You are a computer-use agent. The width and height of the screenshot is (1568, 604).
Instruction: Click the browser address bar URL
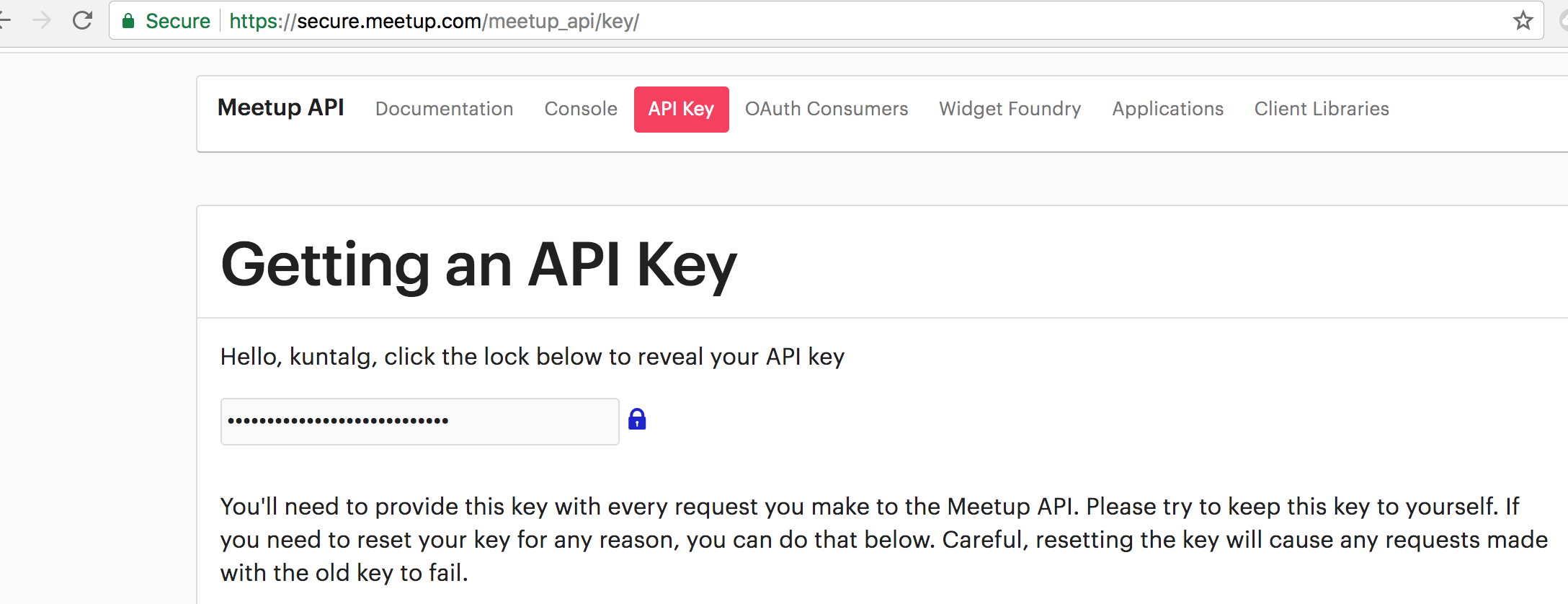click(434, 21)
